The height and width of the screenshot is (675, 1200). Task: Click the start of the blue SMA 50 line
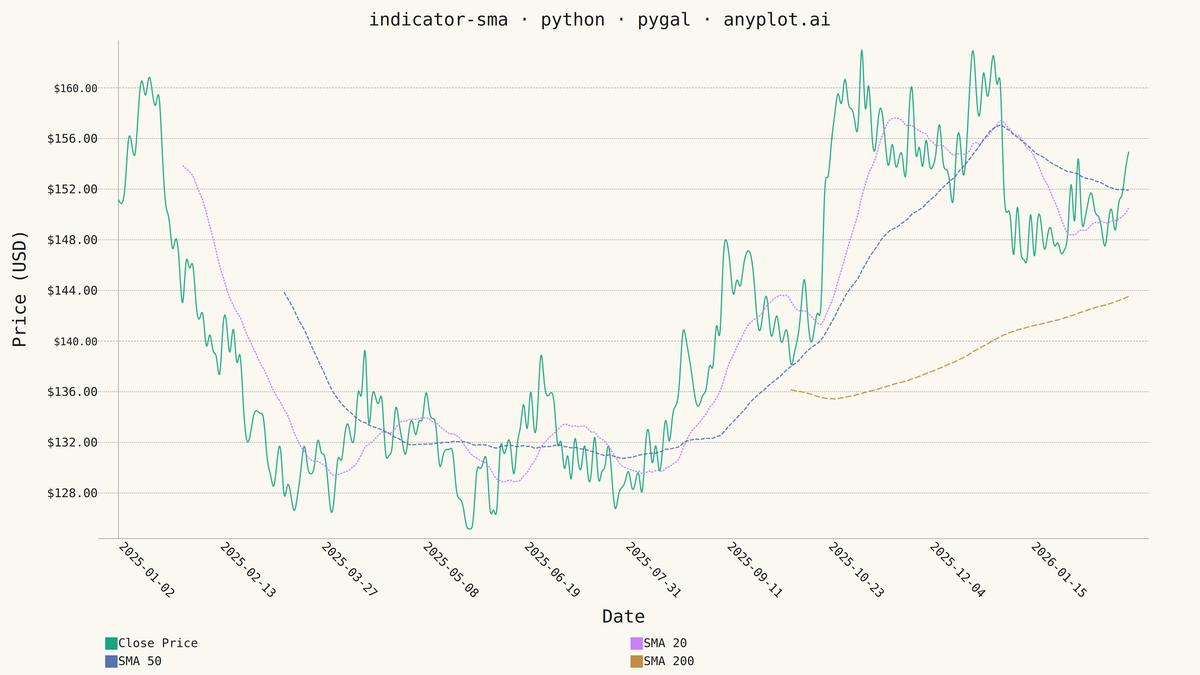point(284,292)
